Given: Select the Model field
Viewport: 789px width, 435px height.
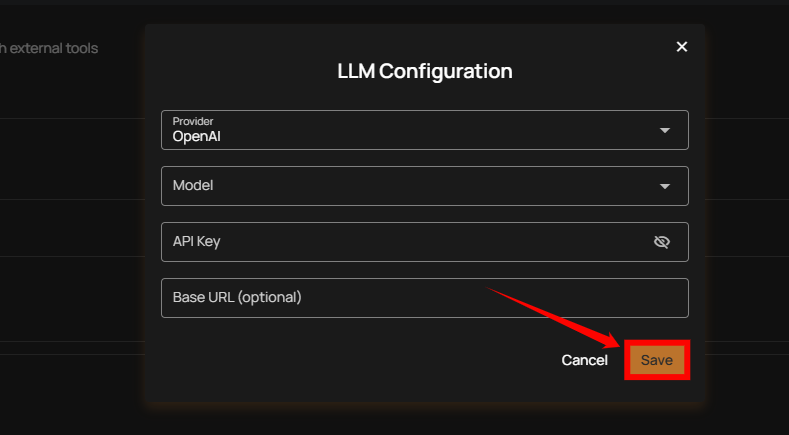Looking at the screenshot, I should click(400, 186).
